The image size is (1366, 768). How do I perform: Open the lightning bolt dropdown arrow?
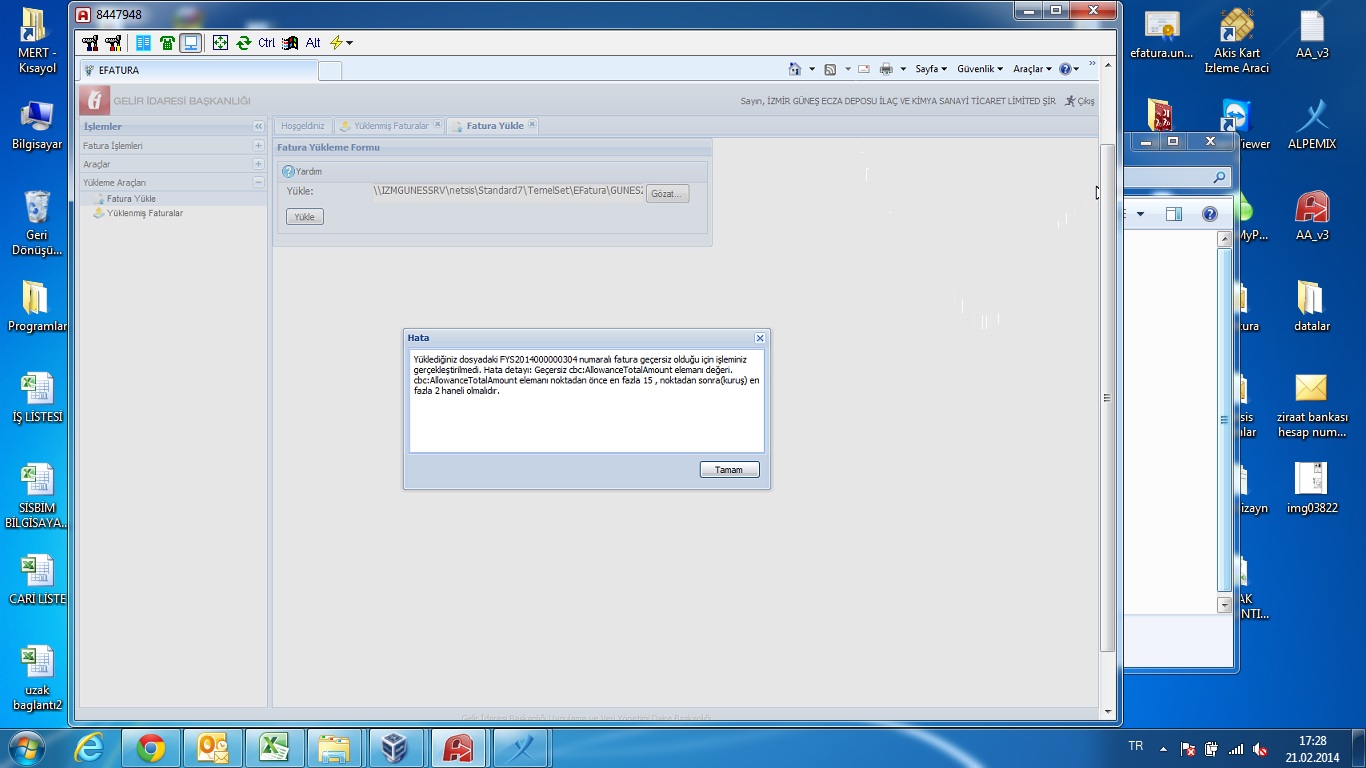point(349,43)
